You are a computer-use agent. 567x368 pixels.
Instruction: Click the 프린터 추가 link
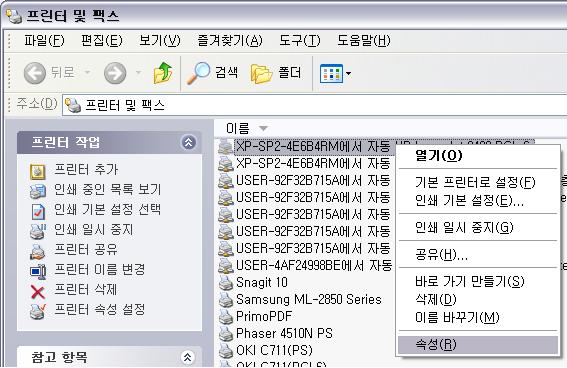(86, 169)
